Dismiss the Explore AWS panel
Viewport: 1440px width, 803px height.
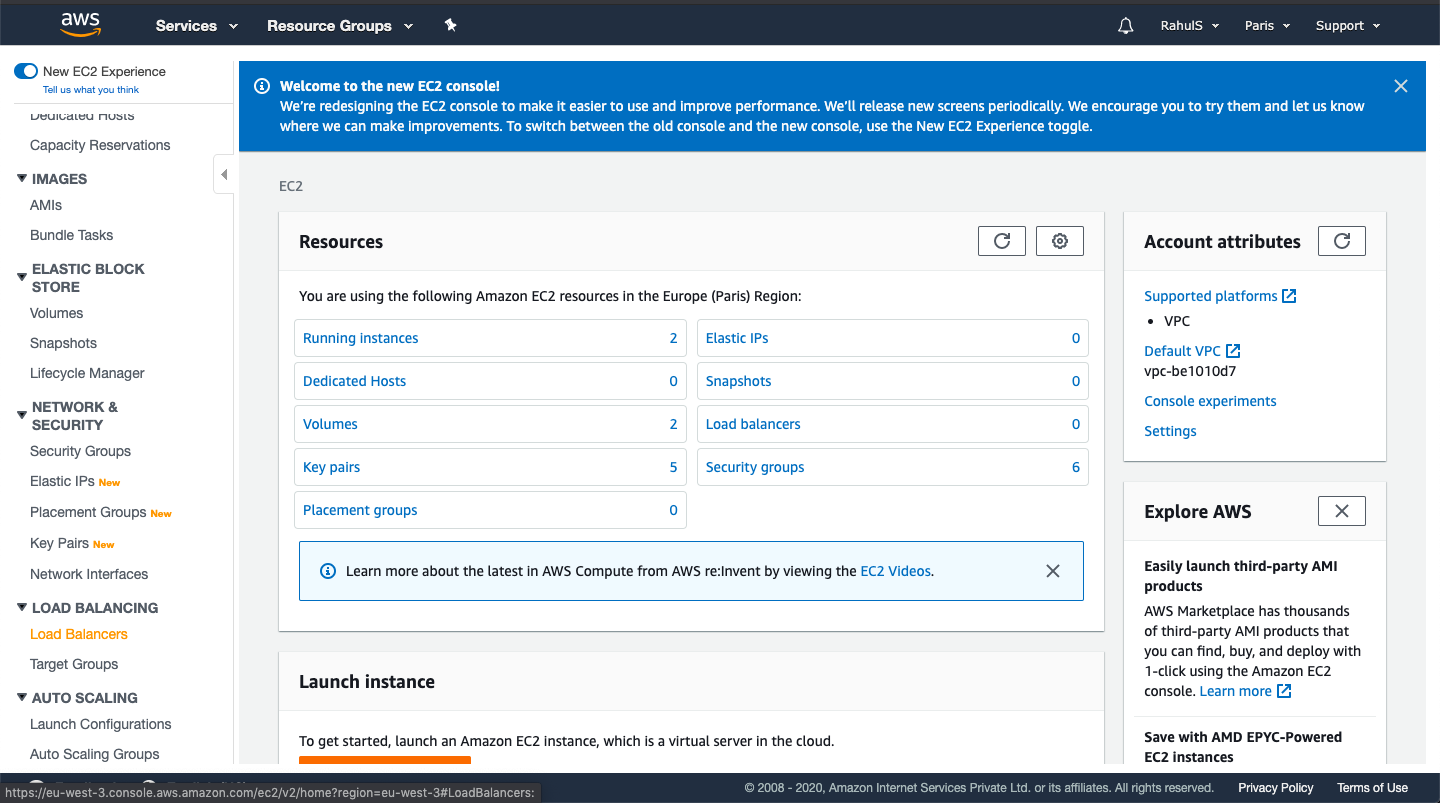1341,510
